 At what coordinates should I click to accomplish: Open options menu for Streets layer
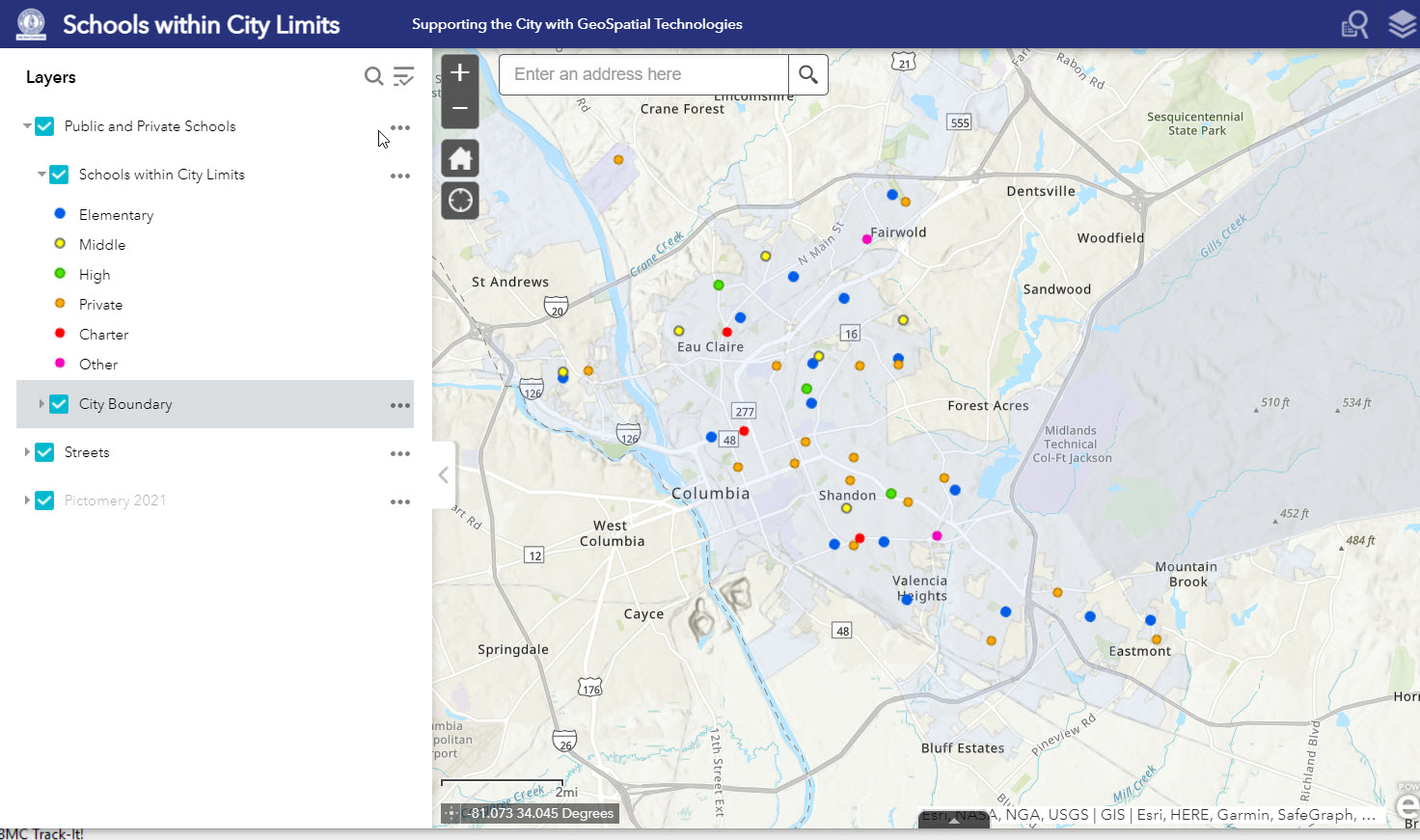coord(400,453)
